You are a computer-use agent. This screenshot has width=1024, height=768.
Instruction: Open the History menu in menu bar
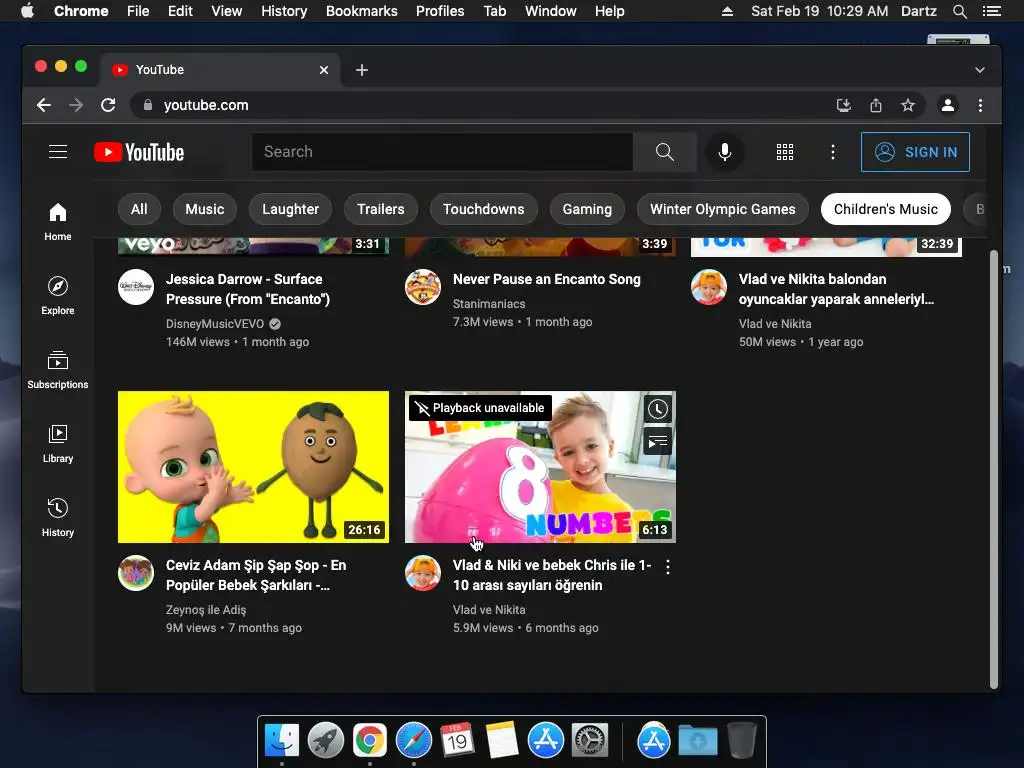(x=284, y=11)
